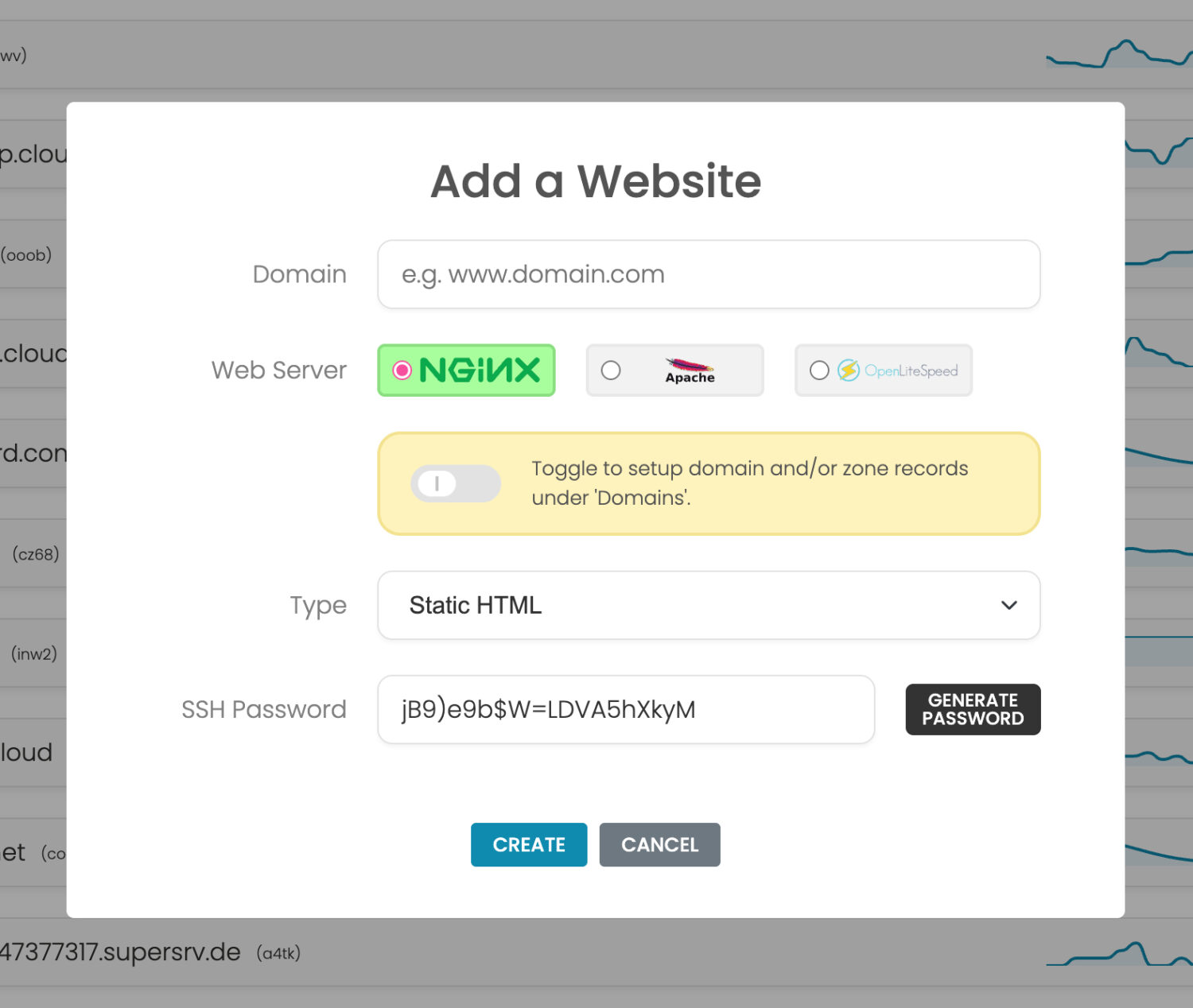Click the OpenLiteSpeed lightning bolt icon
1193x1008 pixels.
[x=849, y=370]
